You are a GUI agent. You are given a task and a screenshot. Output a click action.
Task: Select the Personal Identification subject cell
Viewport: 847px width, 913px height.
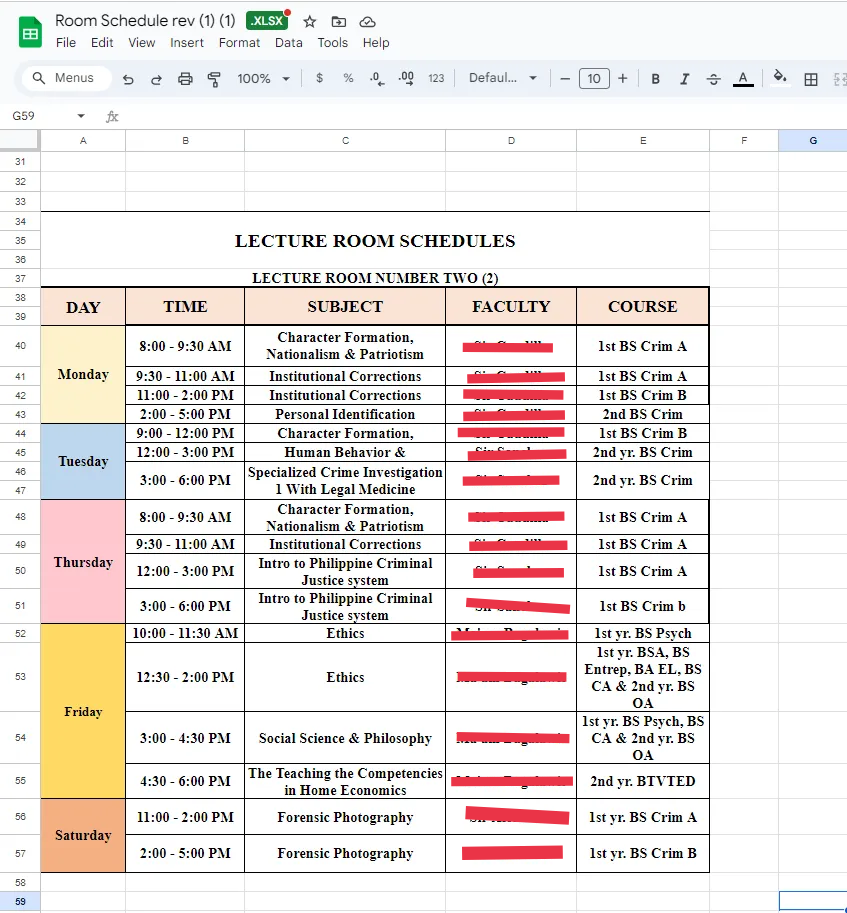tap(345, 414)
